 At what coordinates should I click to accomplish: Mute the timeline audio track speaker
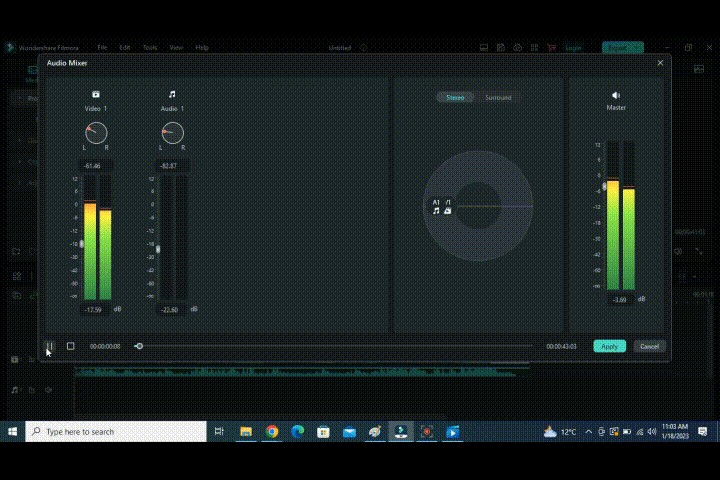[48, 390]
